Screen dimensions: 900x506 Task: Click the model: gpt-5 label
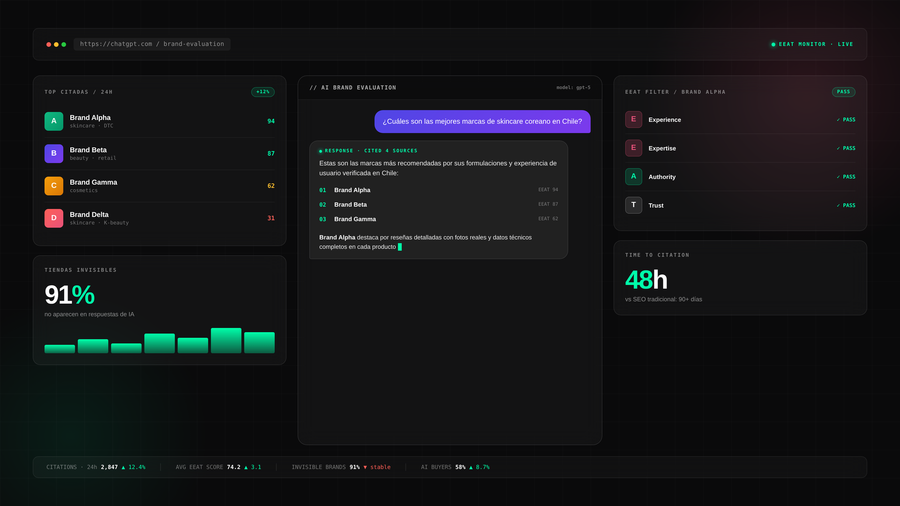573,88
